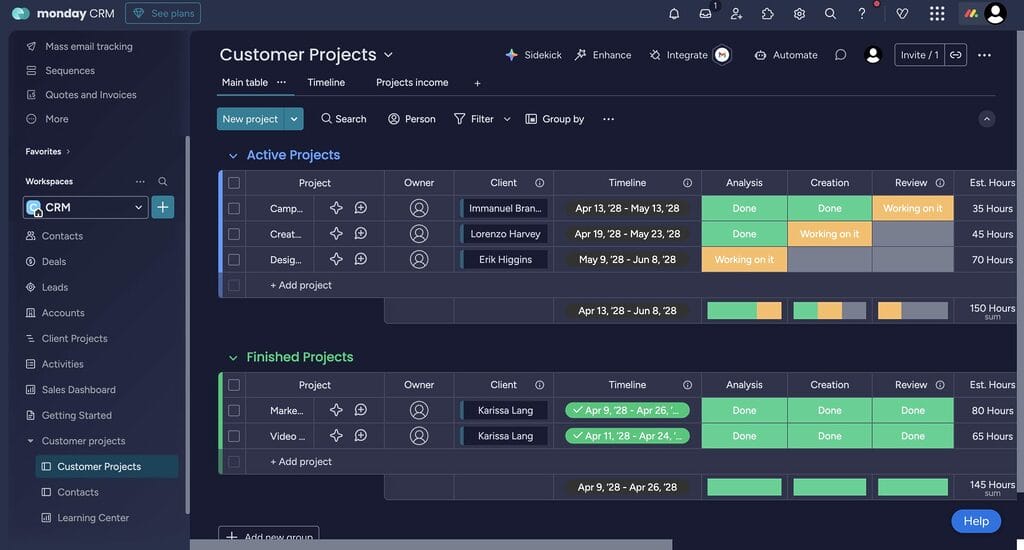The height and width of the screenshot is (550, 1024).
Task: Check the Lorenzo Harvey project row checkbox
Action: (234, 234)
